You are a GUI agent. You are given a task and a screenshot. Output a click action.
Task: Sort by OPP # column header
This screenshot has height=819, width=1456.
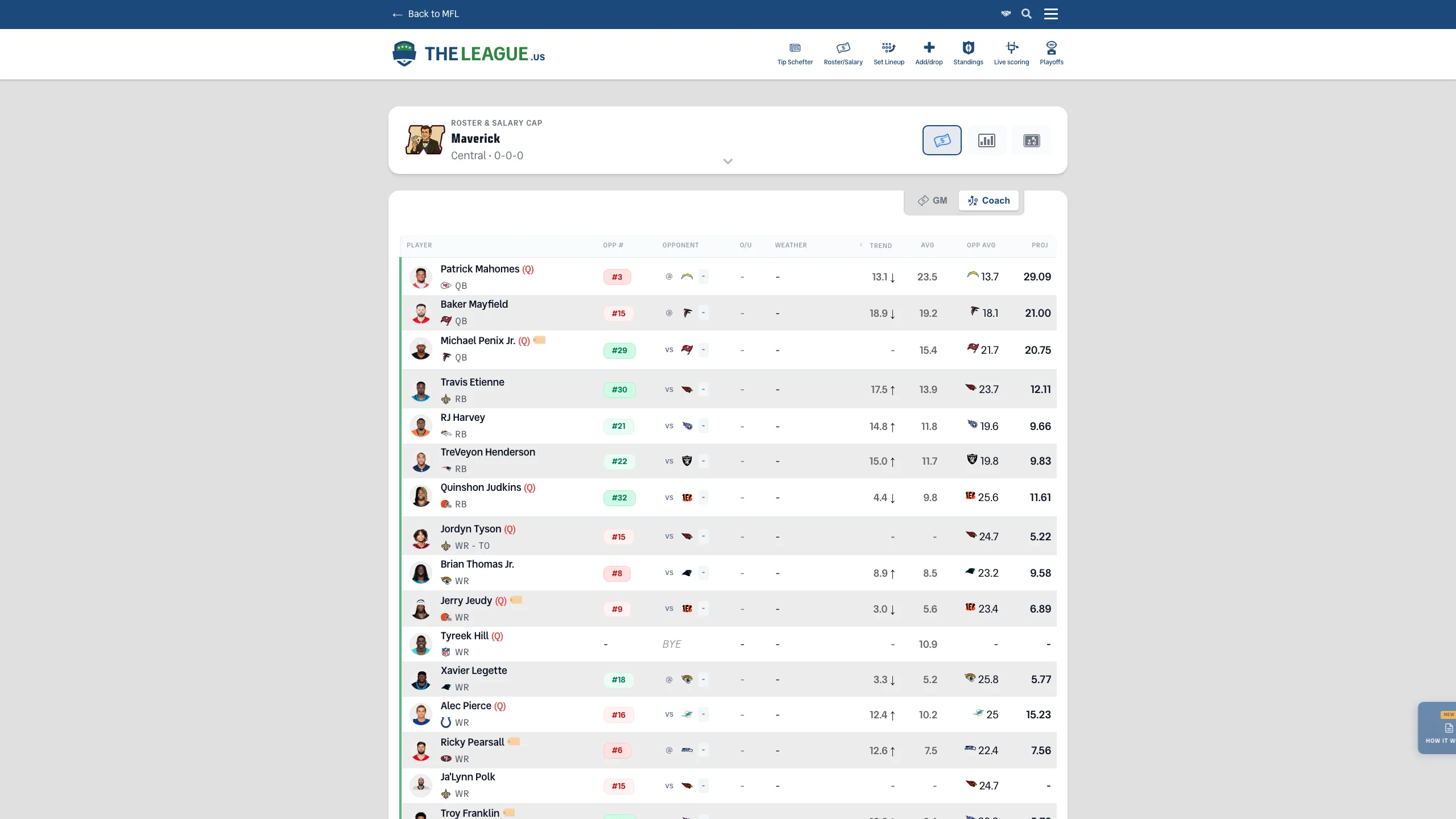coord(613,245)
